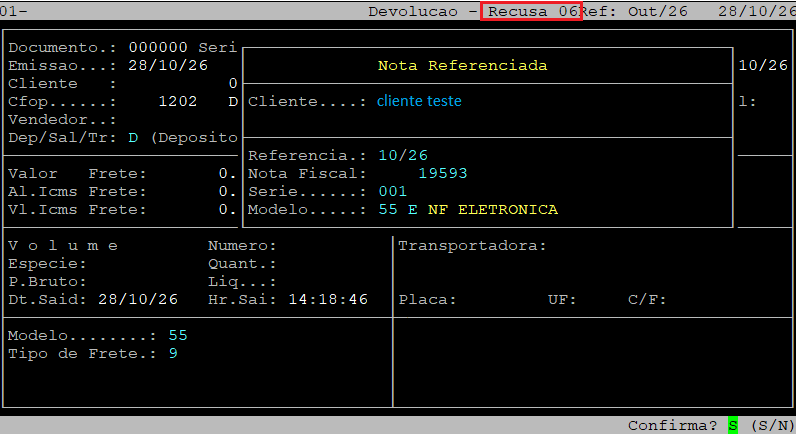Click the Hr.Sai time 14:18:46

click(328, 299)
